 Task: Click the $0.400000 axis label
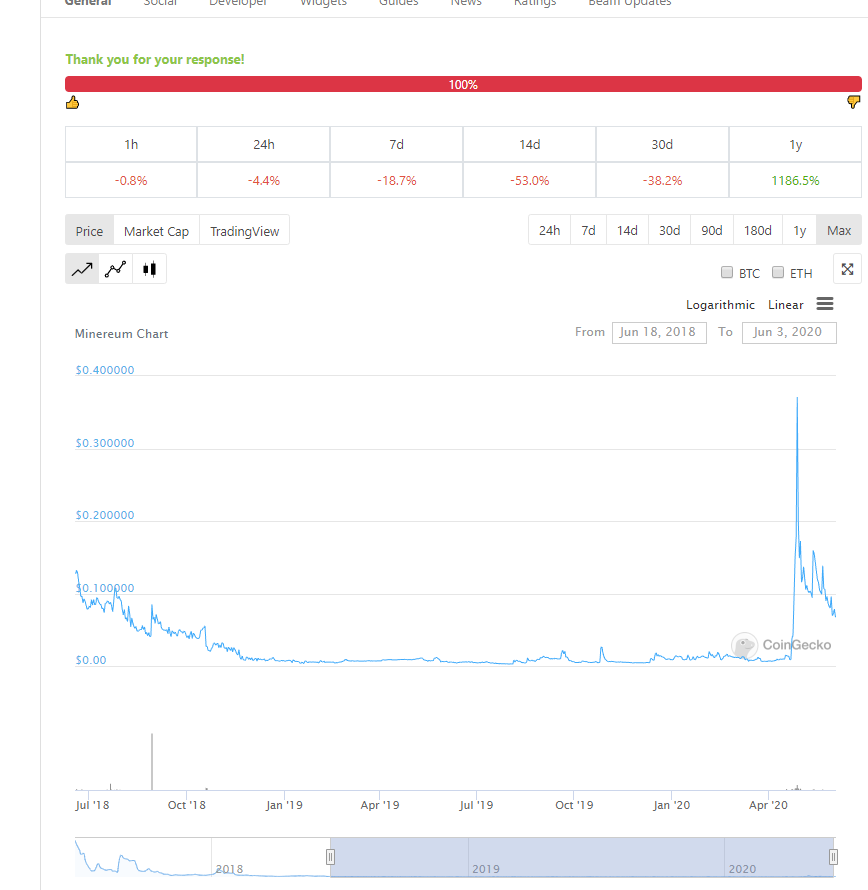pos(105,370)
